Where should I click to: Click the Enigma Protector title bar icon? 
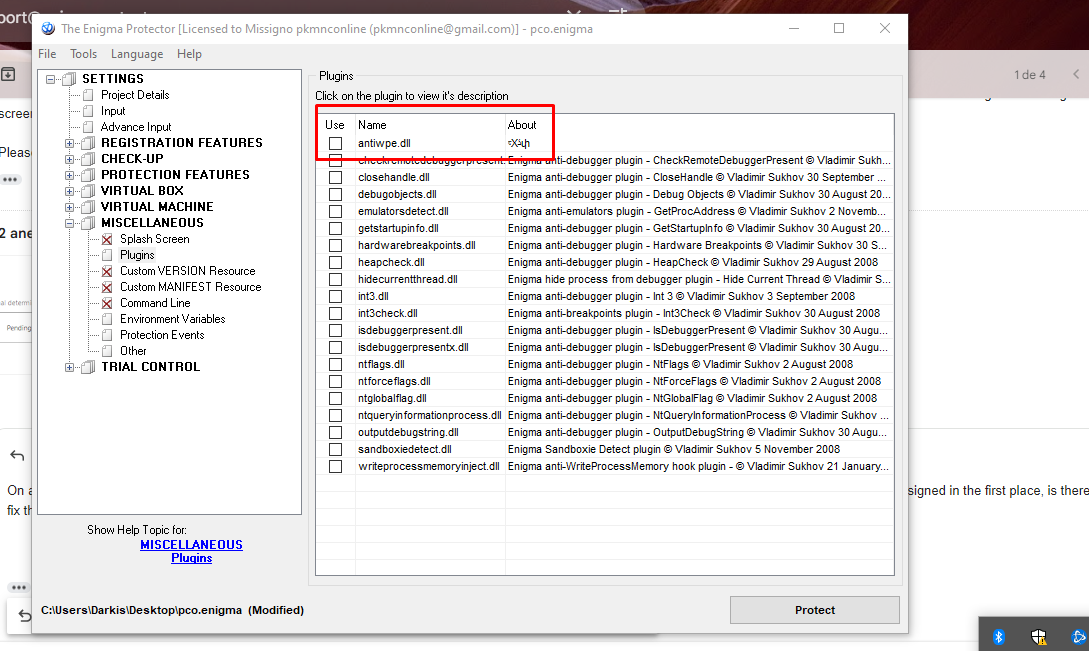[x=48, y=29]
